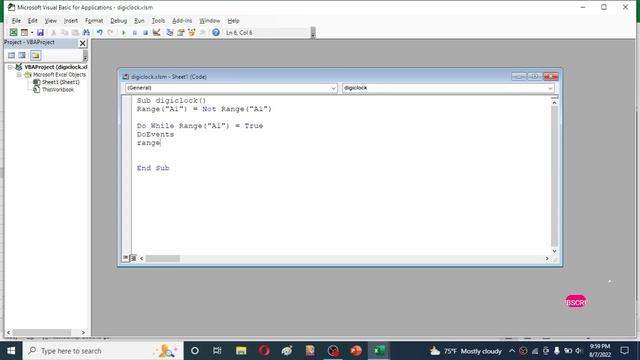The width and height of the screenshot is (640, 360).
Task: Open the Edit menu
Action: 33,20
